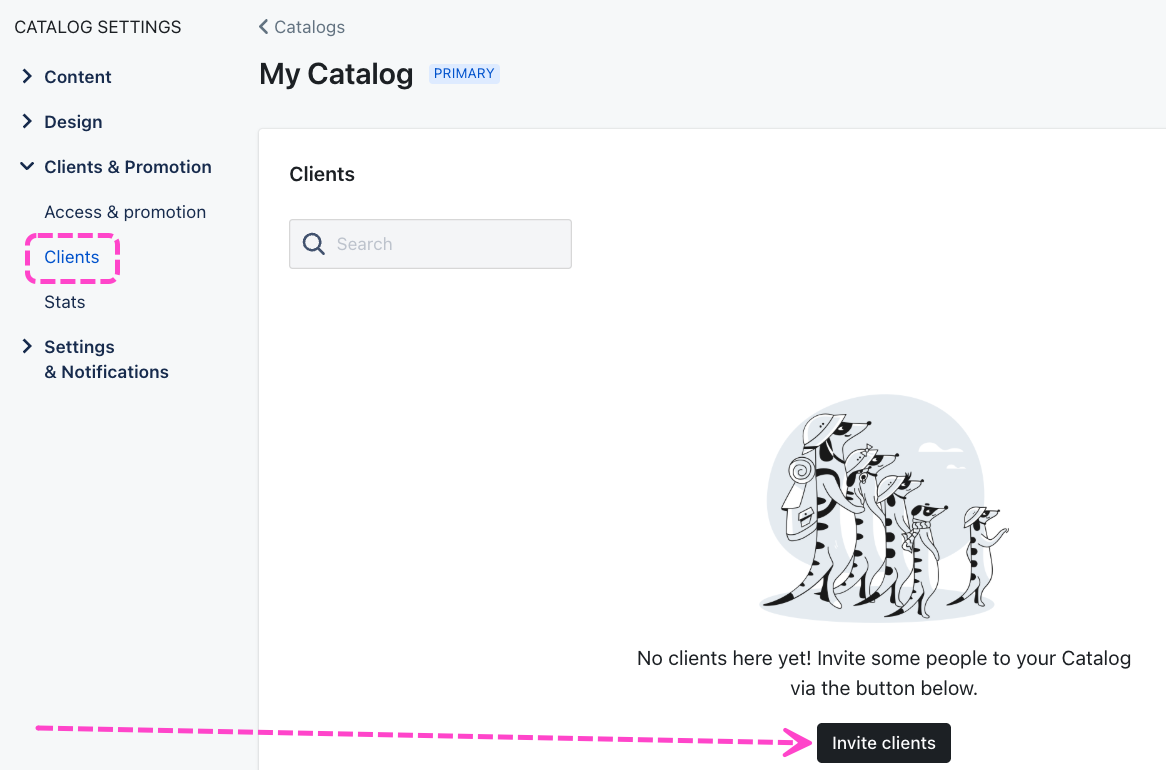Click the CATALOG SETTINGS sidebar header
The width and height of the screenshot is (1166, 770).
98,27
